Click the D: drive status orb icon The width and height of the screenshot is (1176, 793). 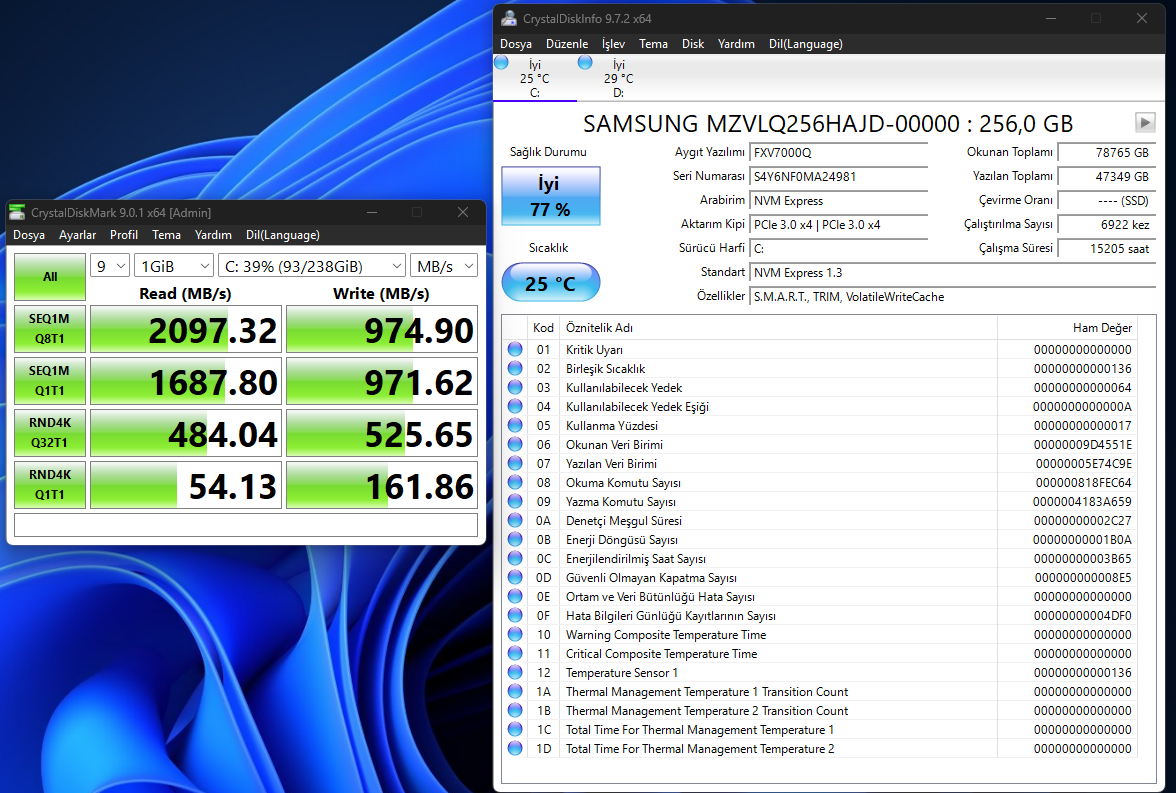585,62
